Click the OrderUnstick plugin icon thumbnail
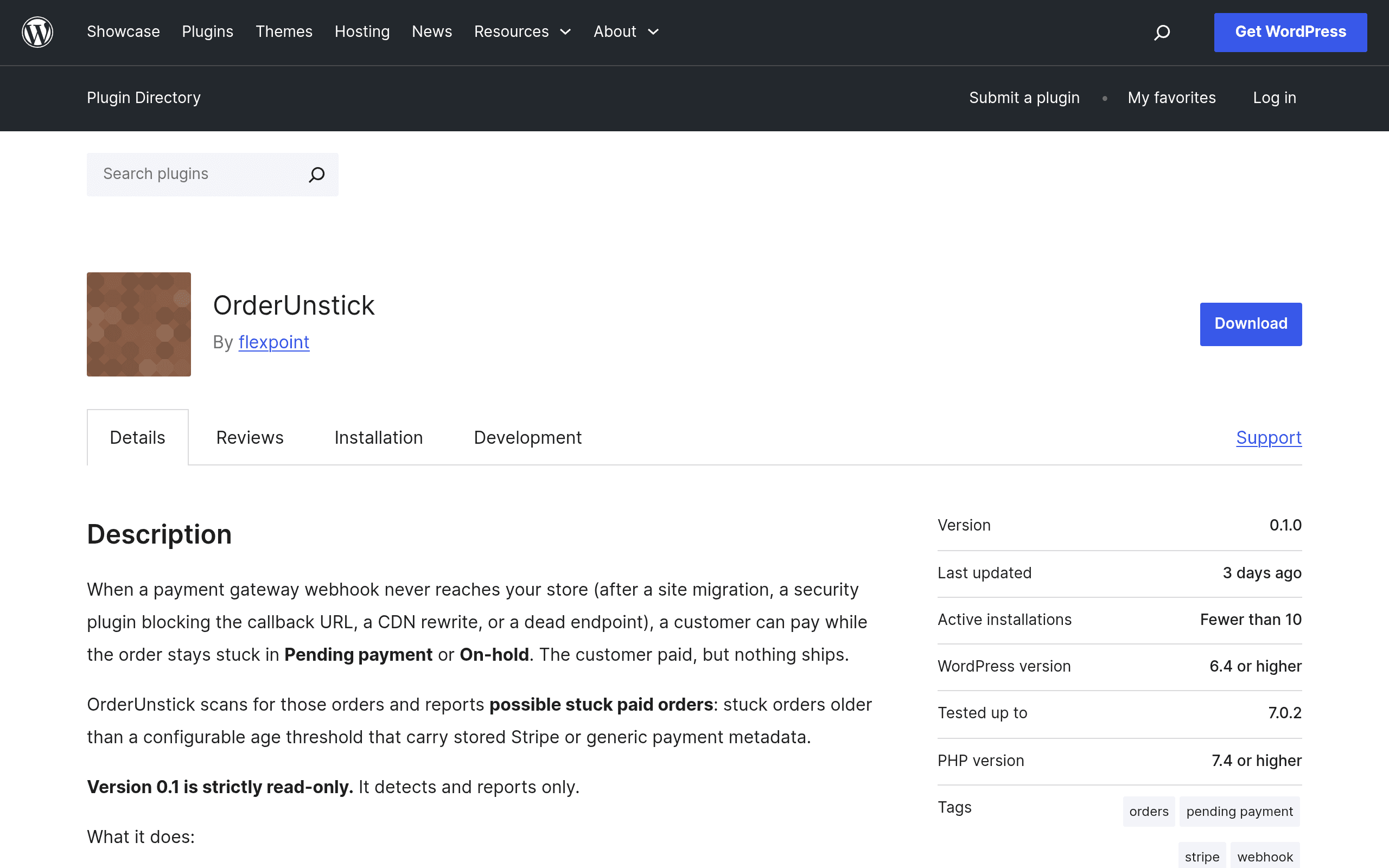Image resolution: width=1389 pixels, height=868 pixels. point(139,324)
